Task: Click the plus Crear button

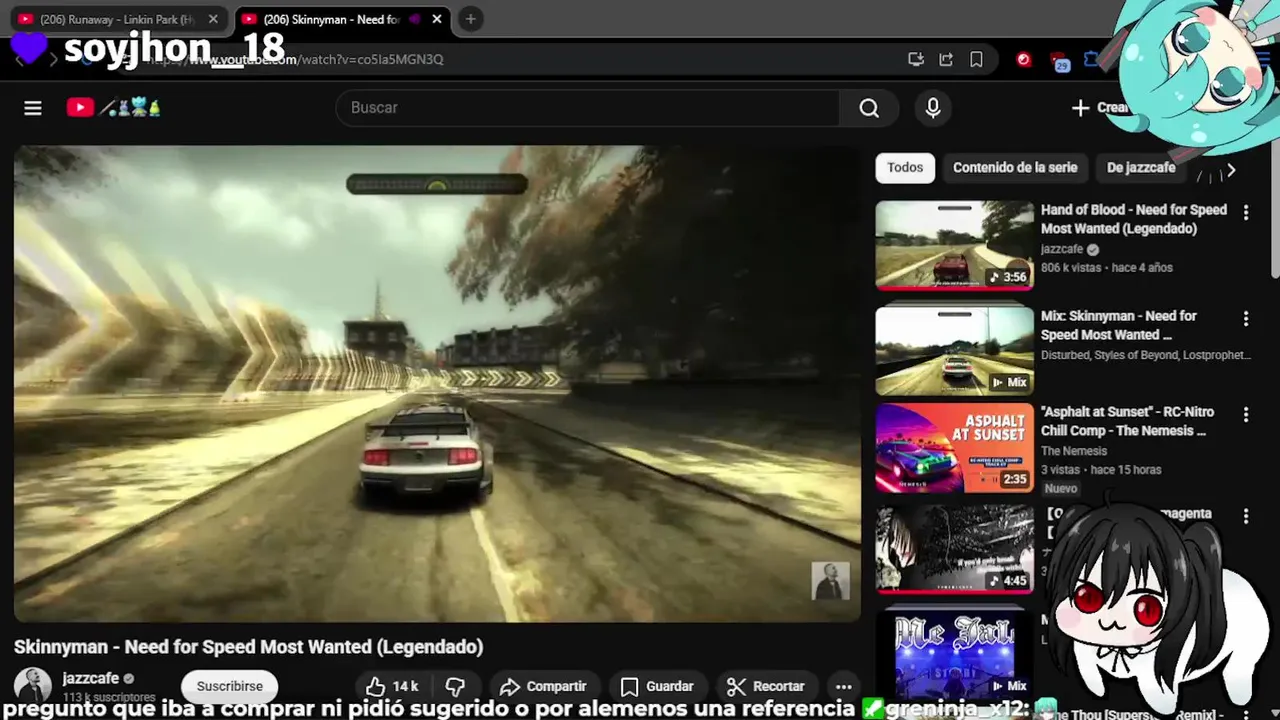Action: 1100,108
